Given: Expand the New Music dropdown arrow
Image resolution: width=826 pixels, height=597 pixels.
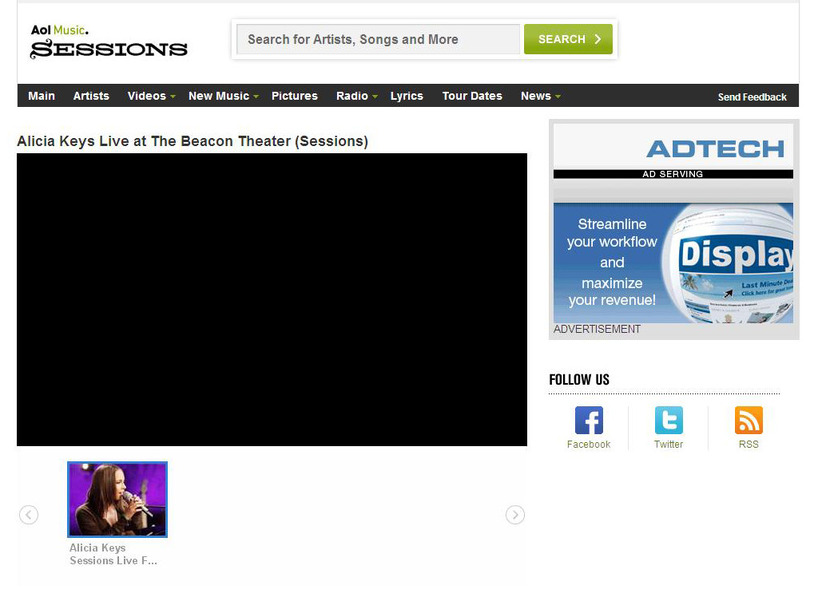Looking at the screenshot, I should pos(256,96).
